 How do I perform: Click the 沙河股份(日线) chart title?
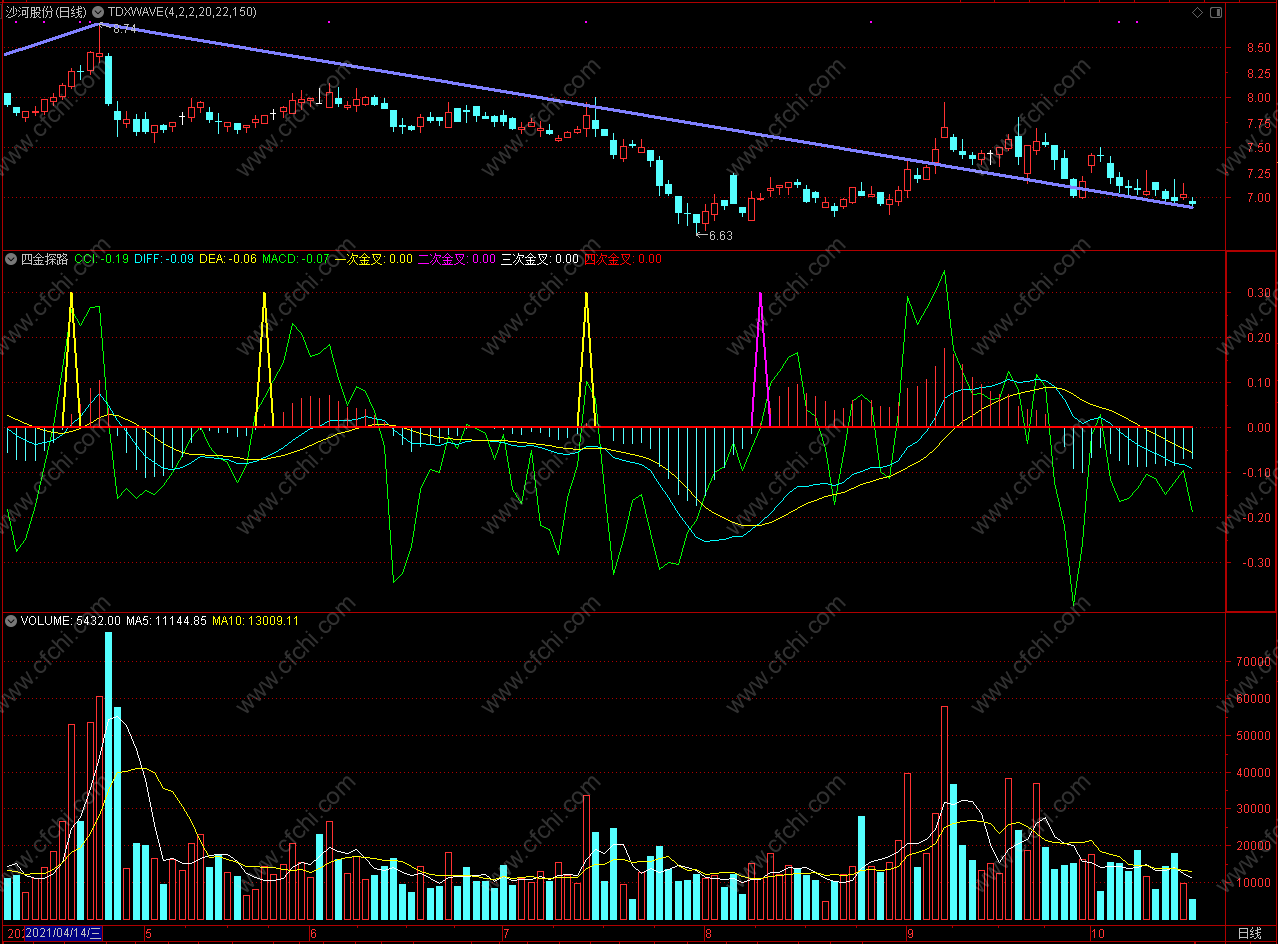tap(46, 12)
